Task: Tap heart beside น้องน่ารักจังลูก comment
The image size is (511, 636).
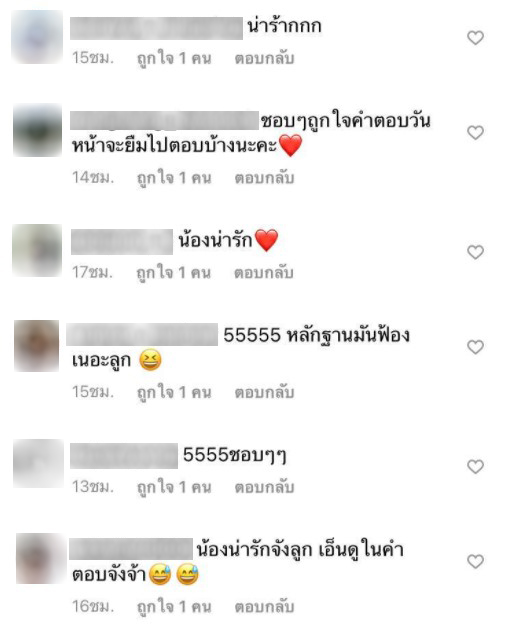Action: [475, 561]
